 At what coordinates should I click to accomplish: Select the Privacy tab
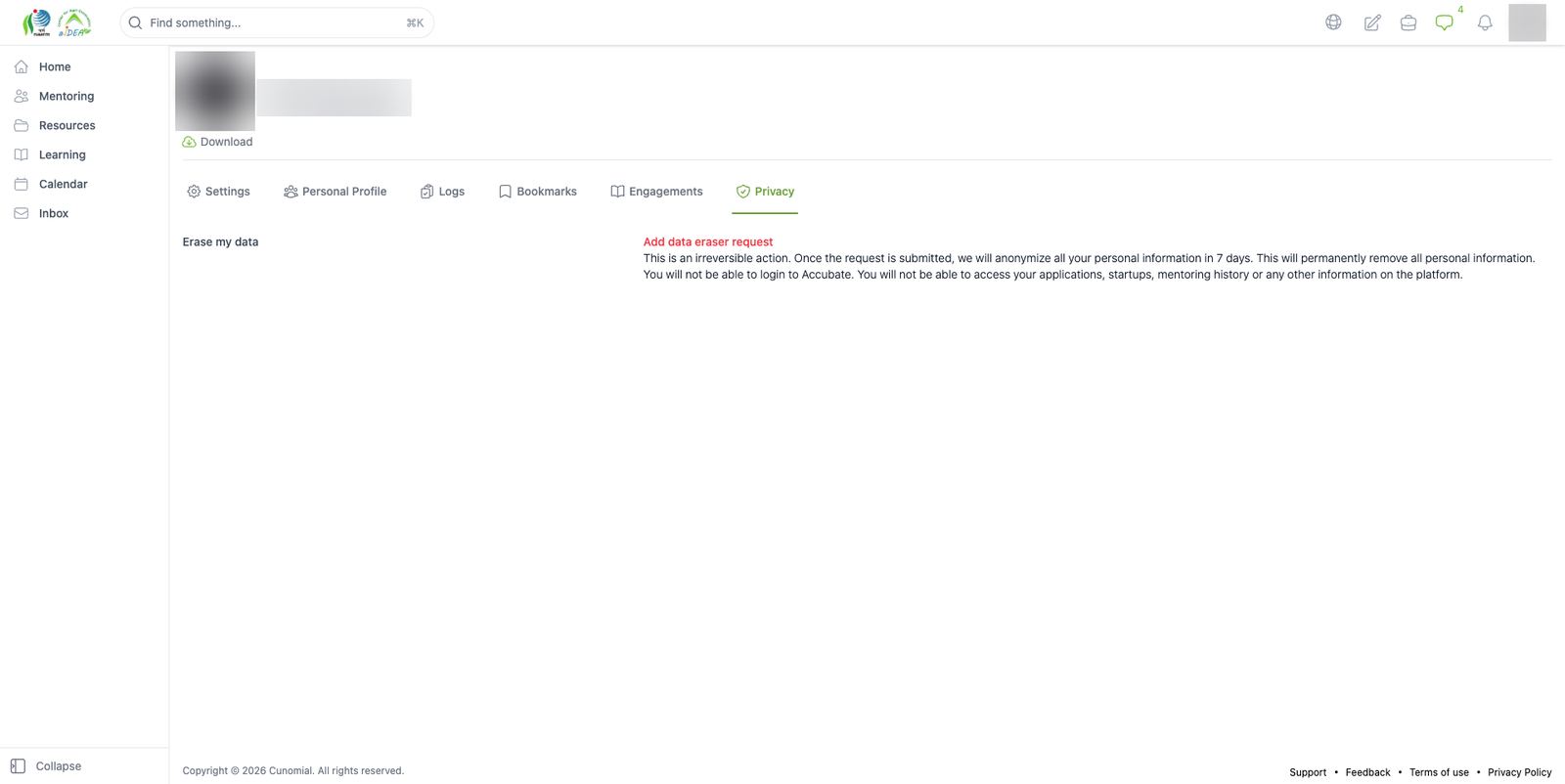pos(765,192)
